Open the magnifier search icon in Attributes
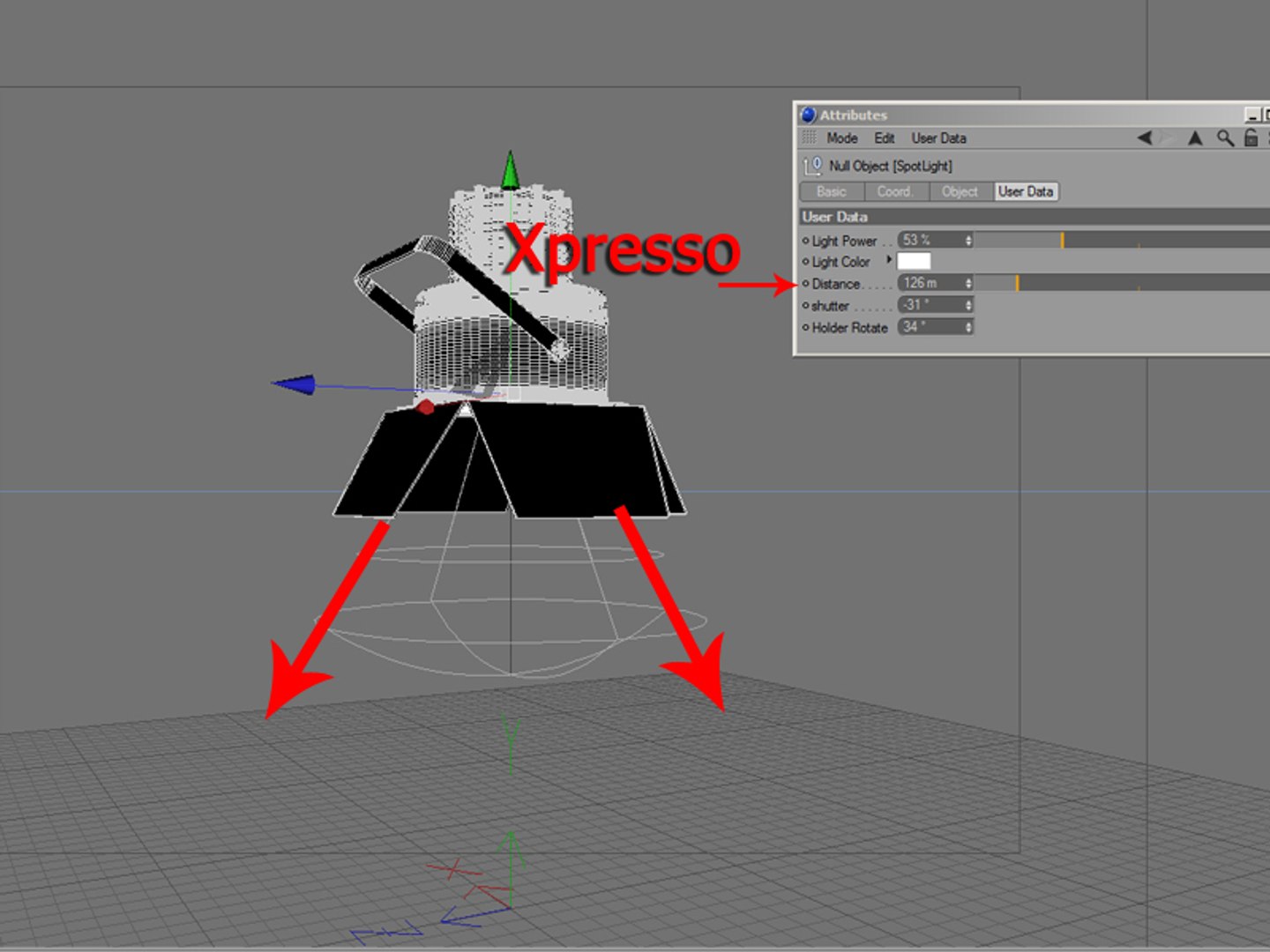1270x952 pixels. coord(1225,138)
